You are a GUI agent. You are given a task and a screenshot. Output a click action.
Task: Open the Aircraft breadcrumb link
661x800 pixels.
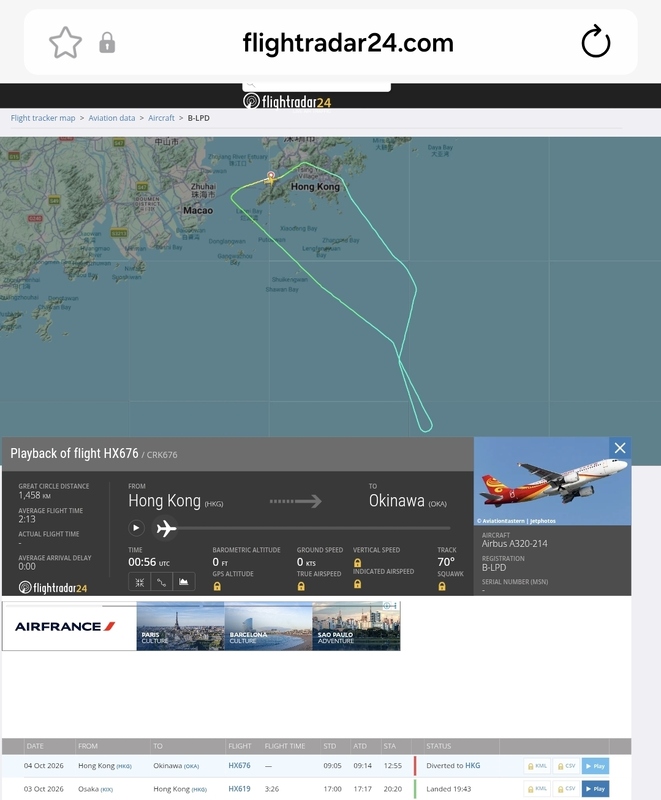click(161, 118)
